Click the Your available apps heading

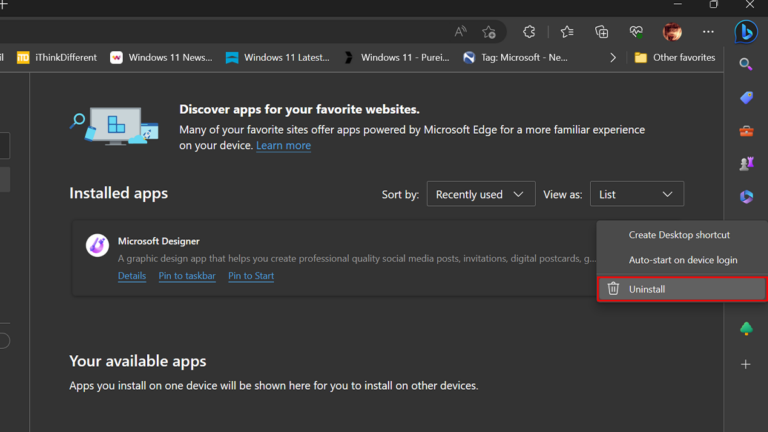point(138,361)
